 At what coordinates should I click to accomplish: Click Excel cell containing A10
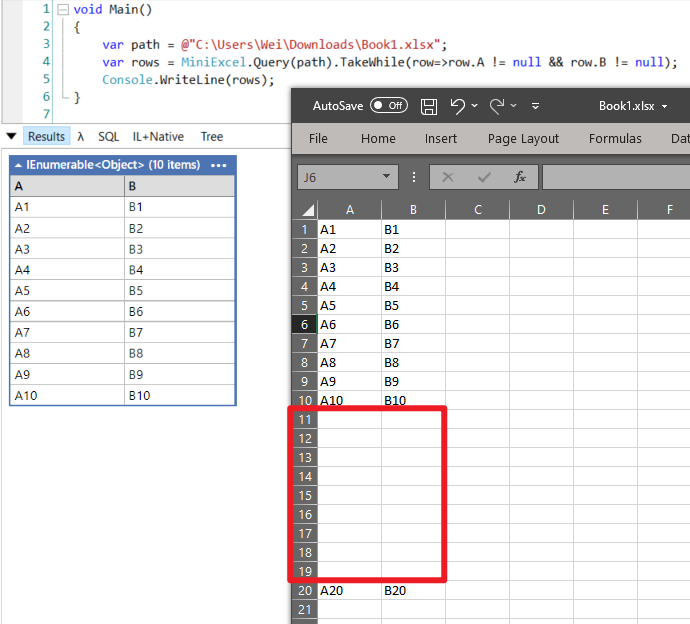pos(349,400)
